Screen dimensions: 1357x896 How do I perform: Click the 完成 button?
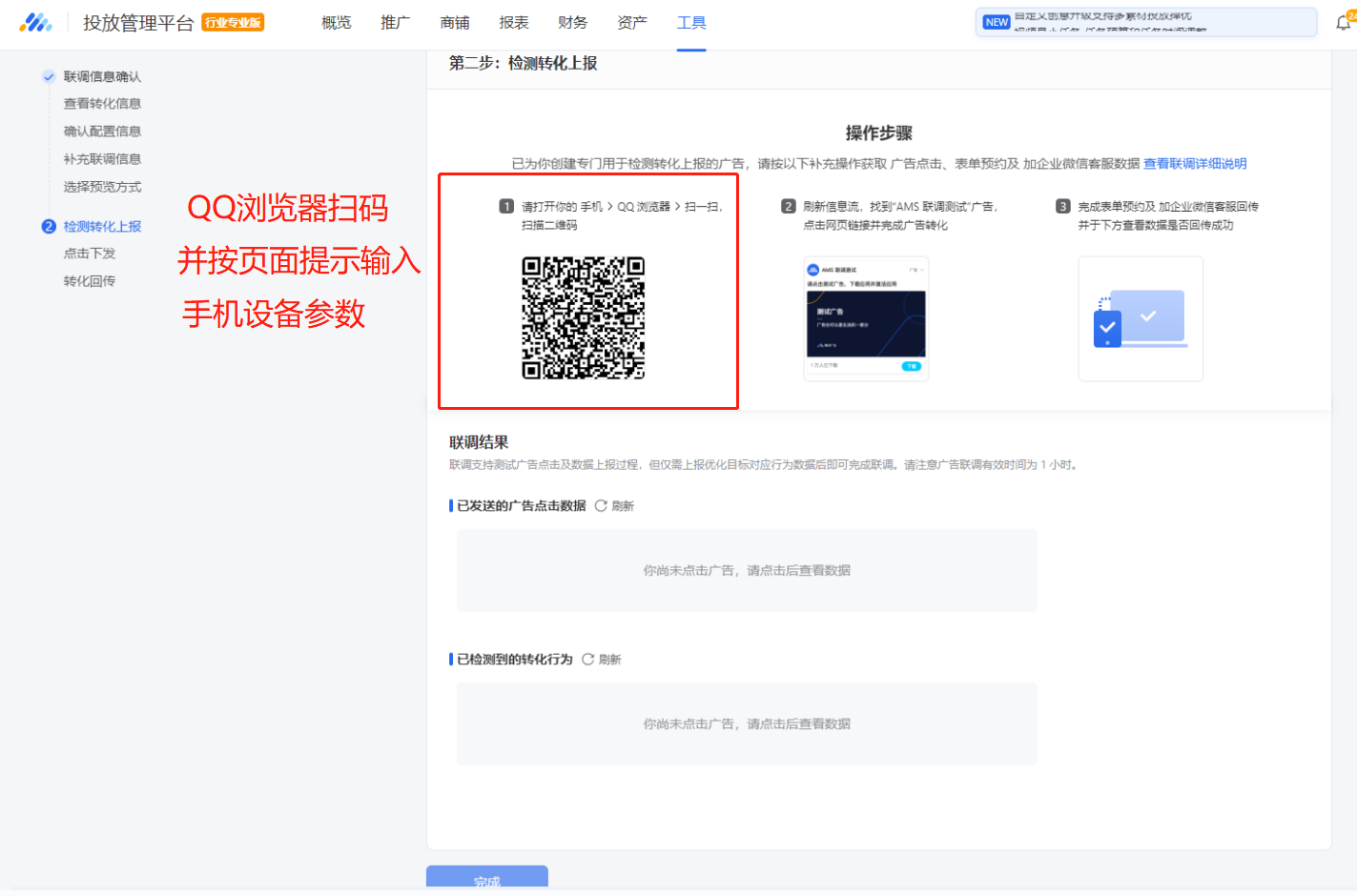point(487,877)
